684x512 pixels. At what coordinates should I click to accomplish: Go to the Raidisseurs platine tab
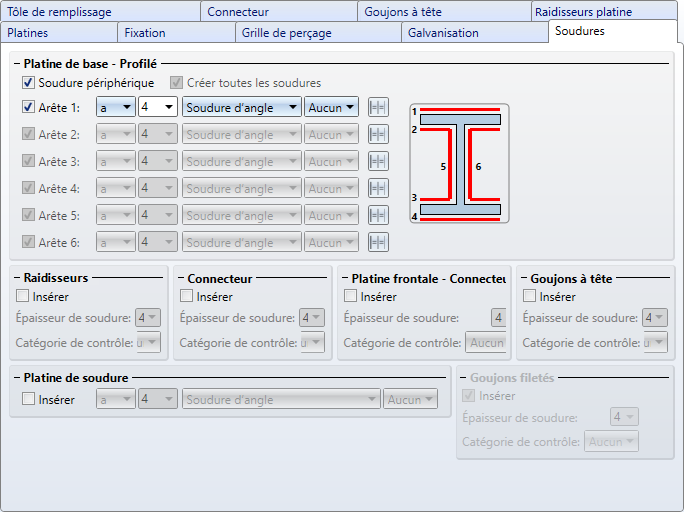point(597,12)
